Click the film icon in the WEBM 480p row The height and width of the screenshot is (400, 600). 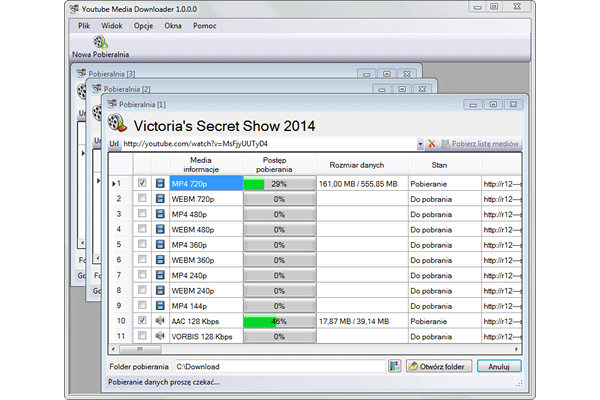click(x=160, y=229)
